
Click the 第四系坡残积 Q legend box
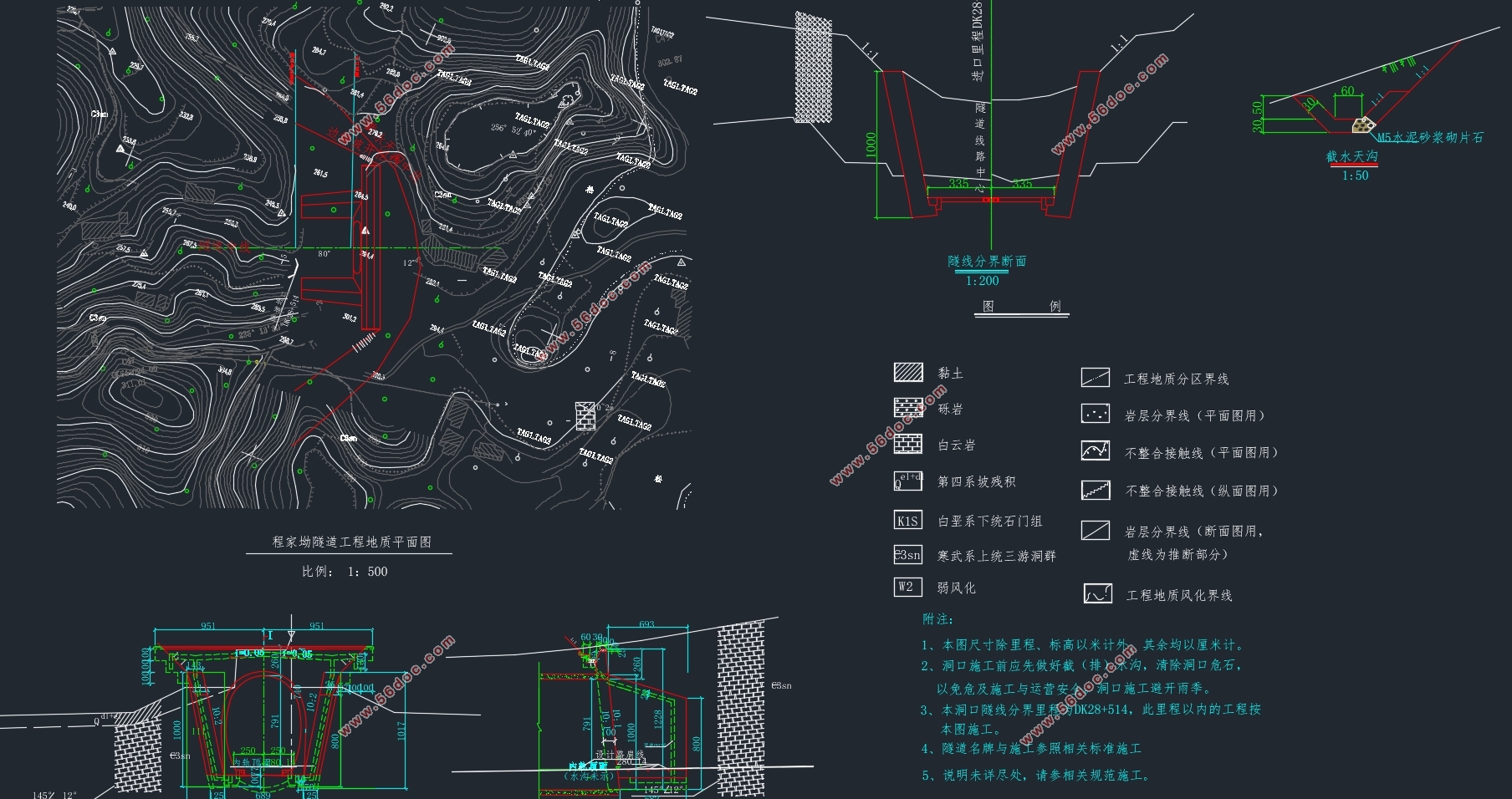click(x=908, y=481)
